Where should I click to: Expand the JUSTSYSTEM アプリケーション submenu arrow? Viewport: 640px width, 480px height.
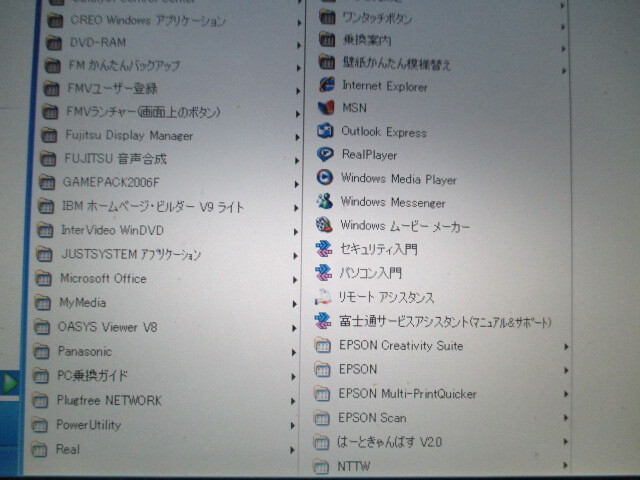tap(295, 256)
